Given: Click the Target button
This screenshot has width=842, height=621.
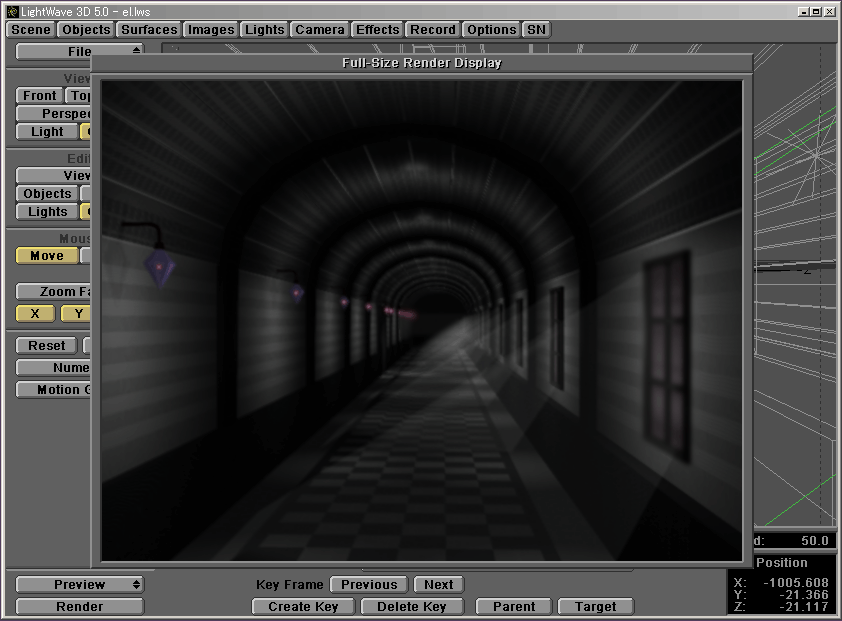Looking at the screenshot, I should [595, 607].
